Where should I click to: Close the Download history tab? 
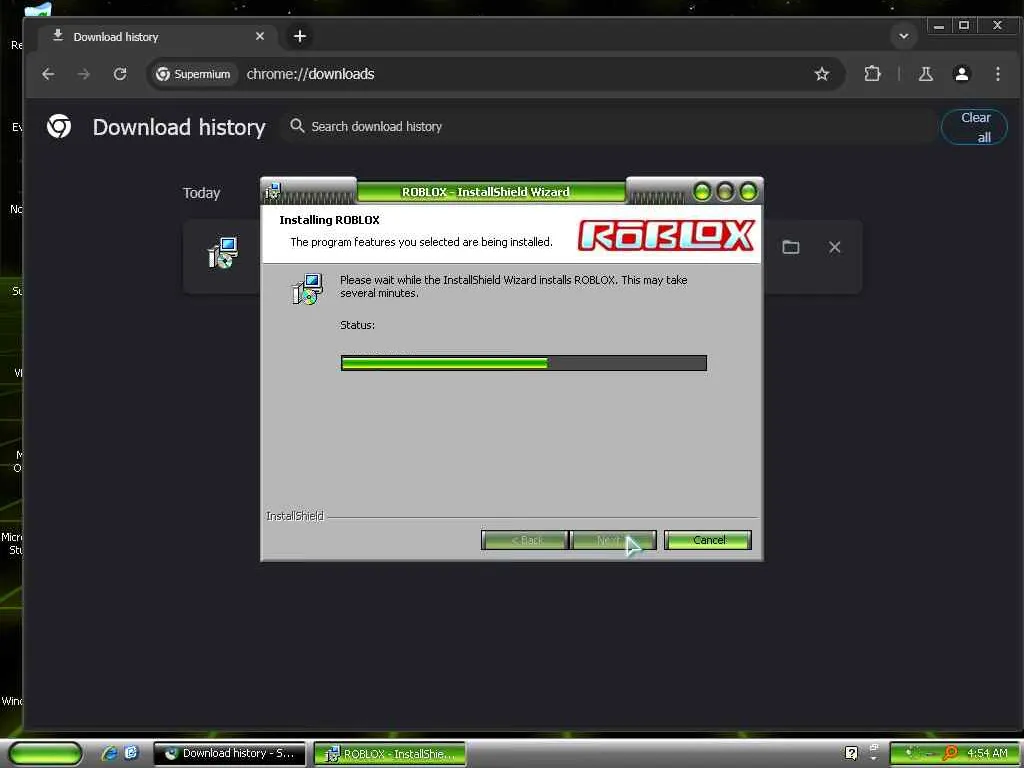point(260,37)
